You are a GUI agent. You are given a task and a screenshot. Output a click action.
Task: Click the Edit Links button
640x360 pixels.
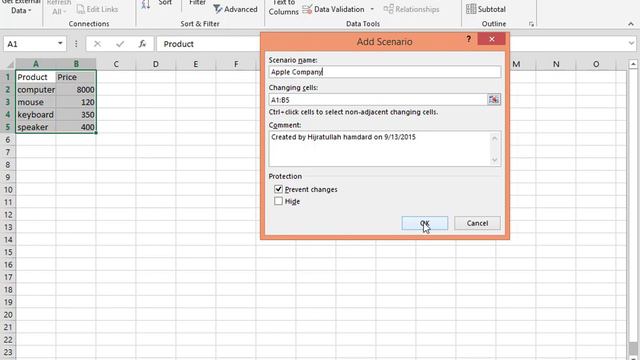click(x=97, y=9)
